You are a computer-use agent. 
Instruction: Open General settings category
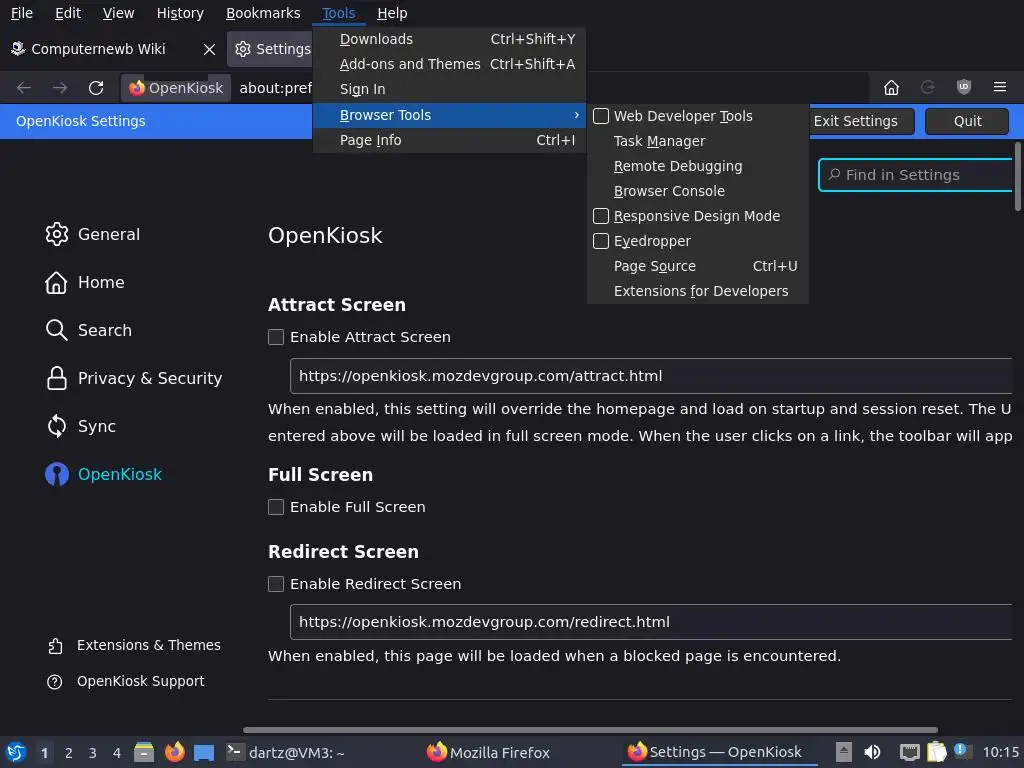93,234
